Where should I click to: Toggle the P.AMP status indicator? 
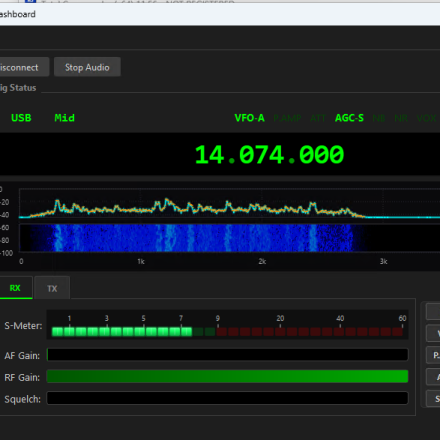coord(287,118)
